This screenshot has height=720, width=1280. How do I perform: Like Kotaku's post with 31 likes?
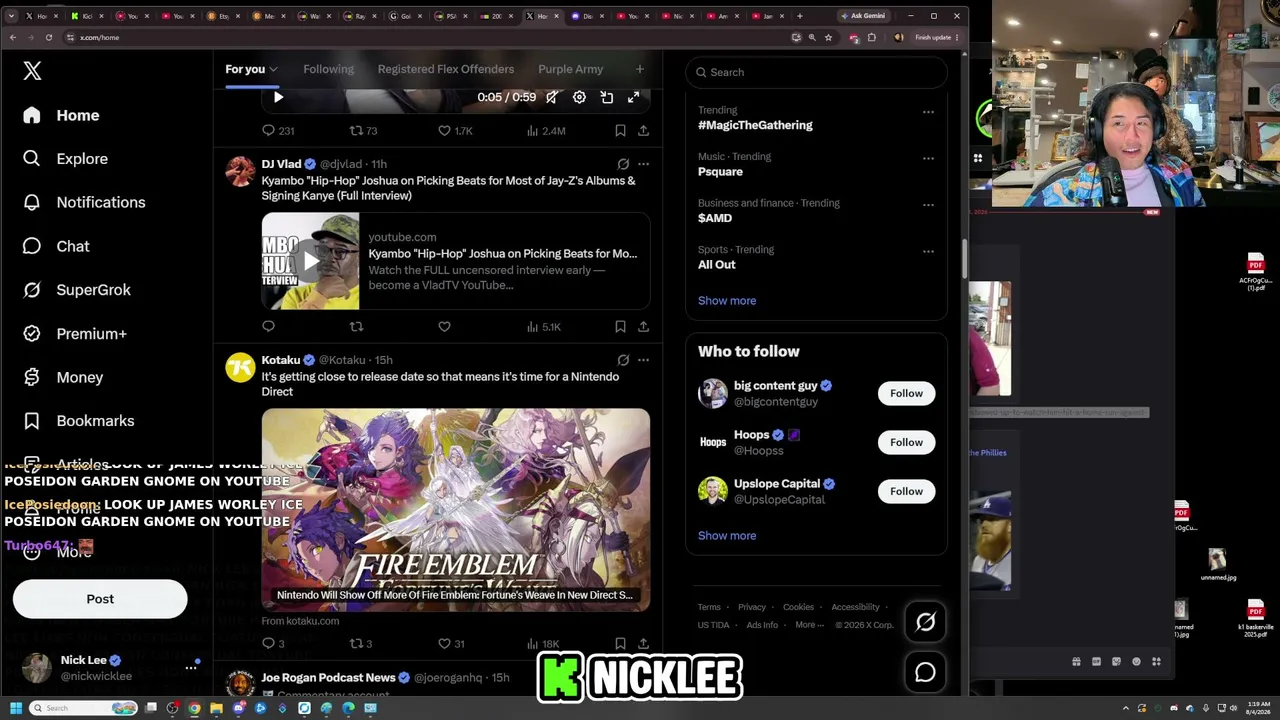(x=451, y=644)
